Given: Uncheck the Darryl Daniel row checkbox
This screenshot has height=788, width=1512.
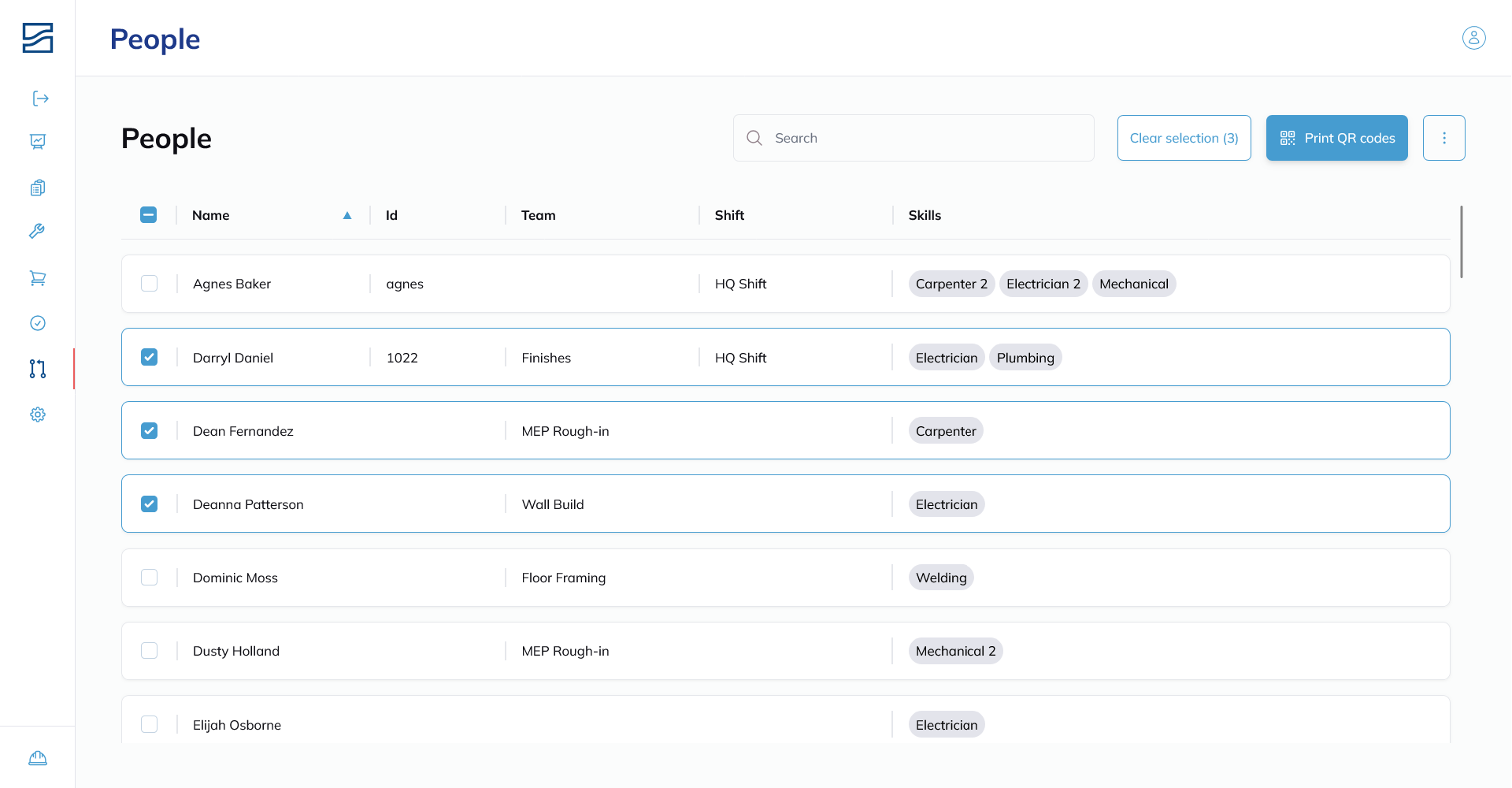Looking at the screenshot, I should (149, 357).
